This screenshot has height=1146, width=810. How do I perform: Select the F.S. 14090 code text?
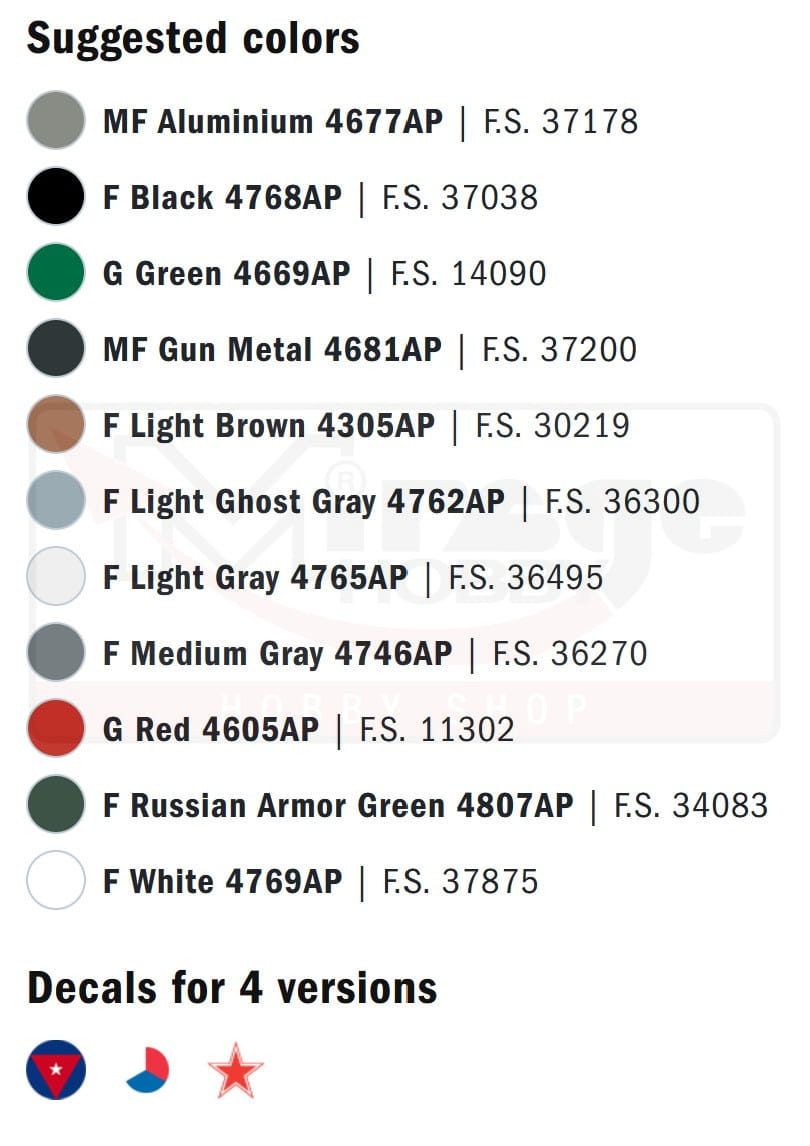pos(468,274)
